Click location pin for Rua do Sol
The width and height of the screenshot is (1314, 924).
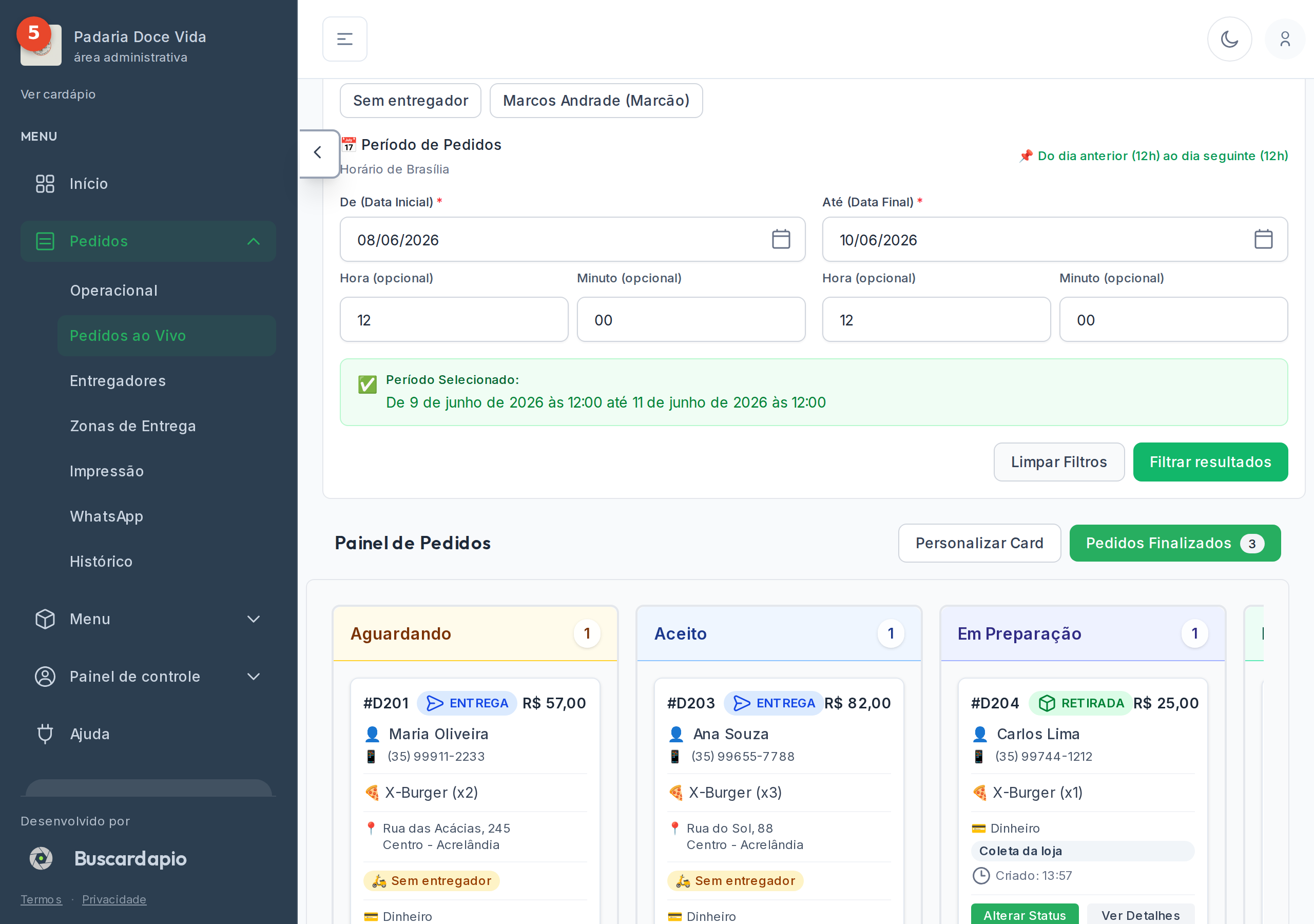coord(675,828)
